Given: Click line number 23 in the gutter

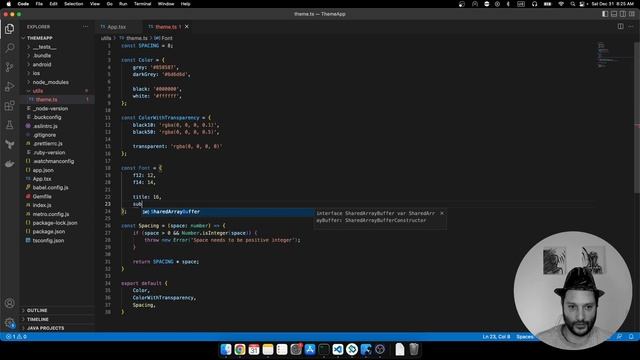Looking at the screenshot, I should click(x=108, y=204).
